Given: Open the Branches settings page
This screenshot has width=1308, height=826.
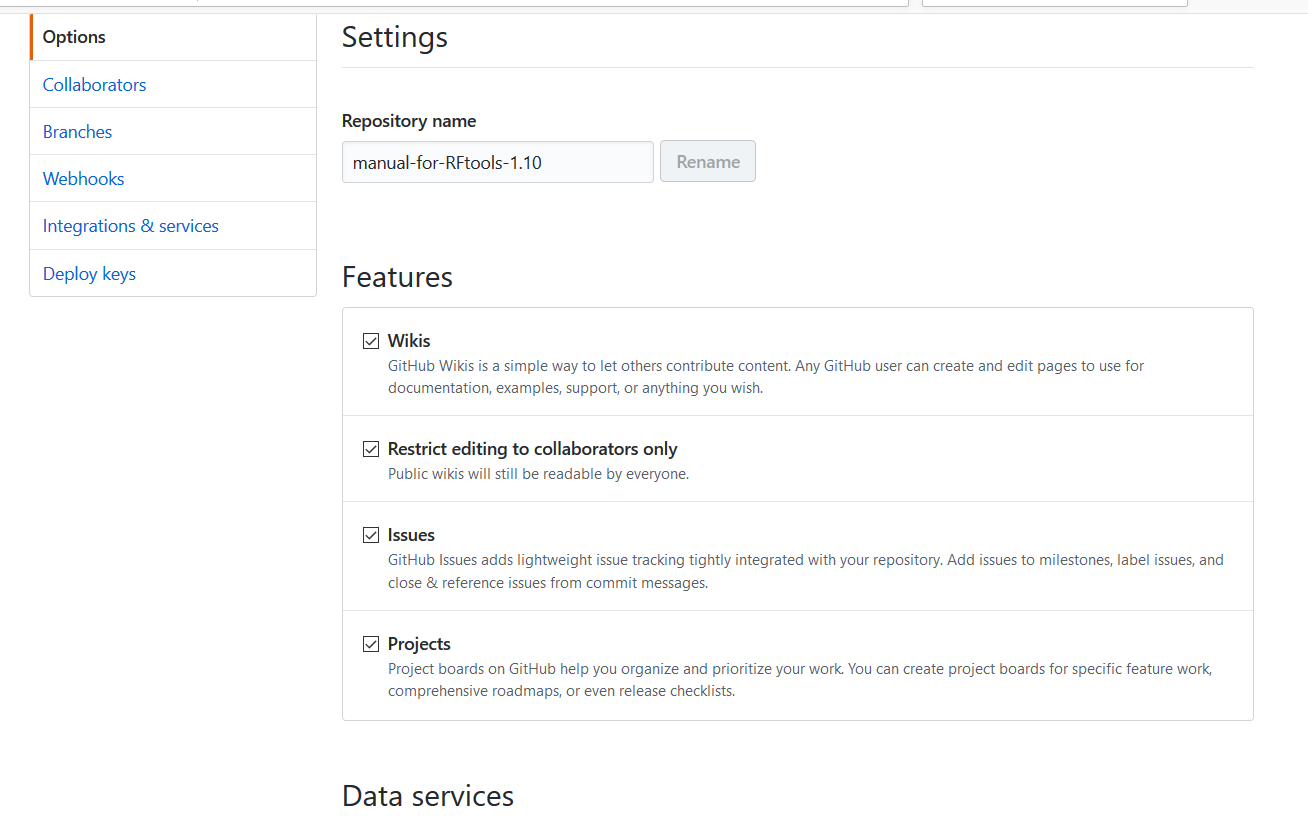Looking at the screenshot, I should (x=77, y=132).
